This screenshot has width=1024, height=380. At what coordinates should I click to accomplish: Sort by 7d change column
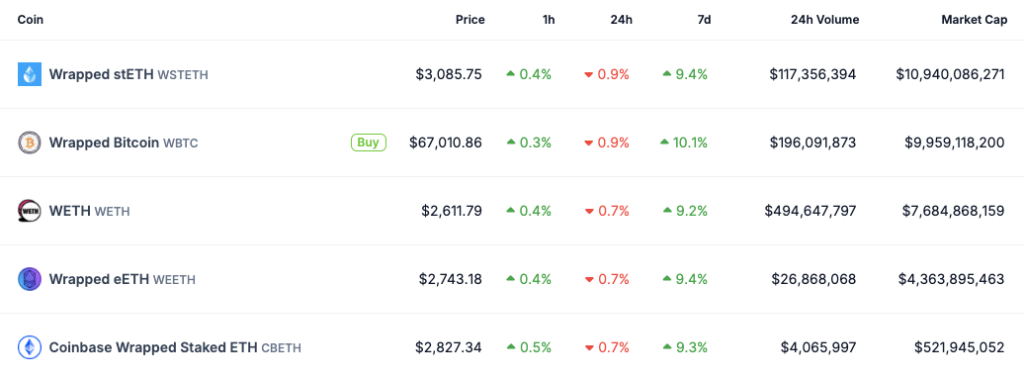click(x=704, y=20)
